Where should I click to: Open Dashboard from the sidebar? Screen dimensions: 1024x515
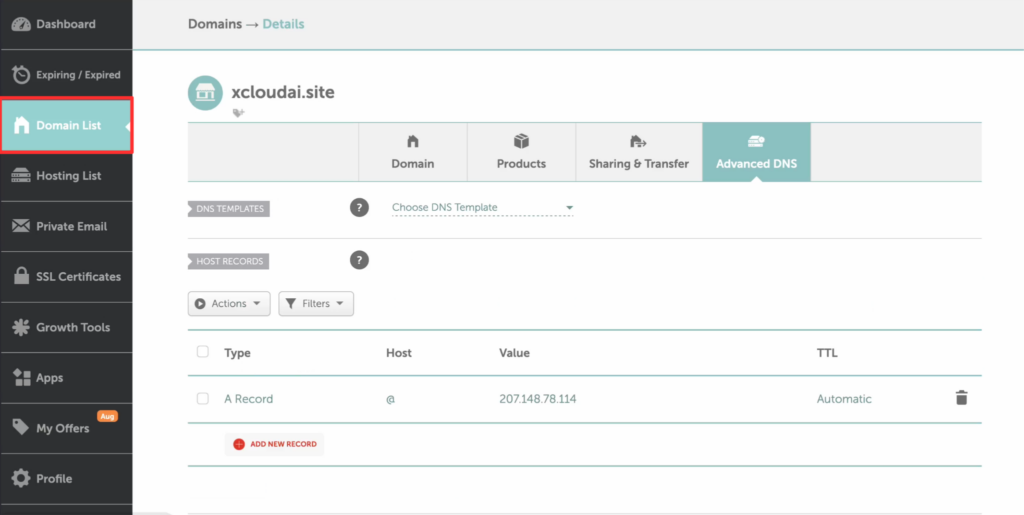click(66, 24)
